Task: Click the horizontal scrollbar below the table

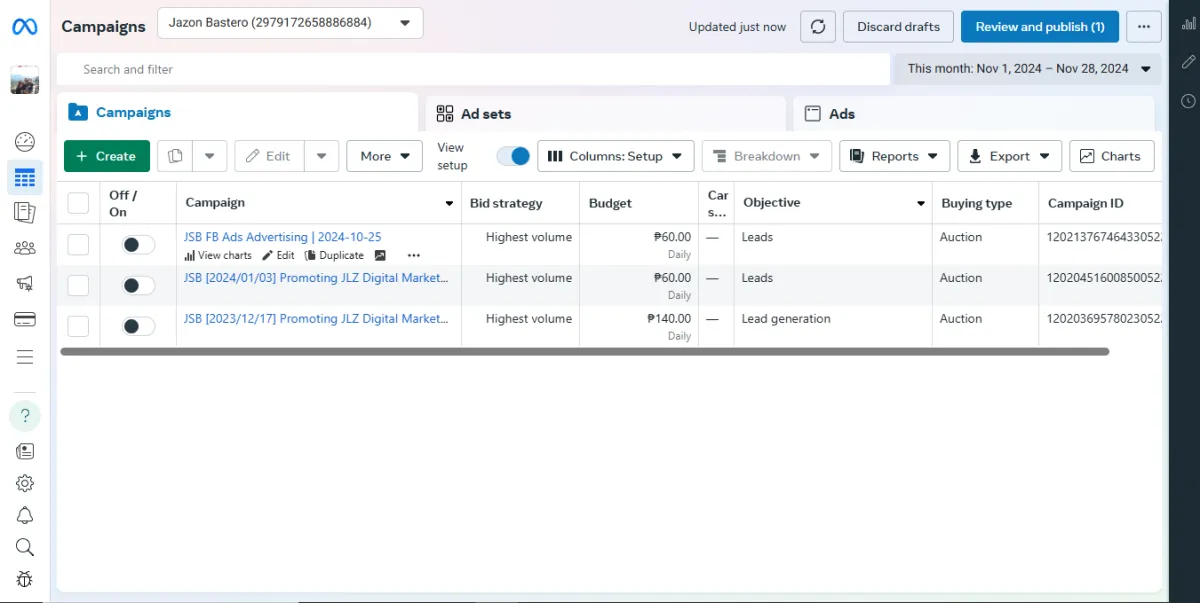Action: tap(585, 352)
